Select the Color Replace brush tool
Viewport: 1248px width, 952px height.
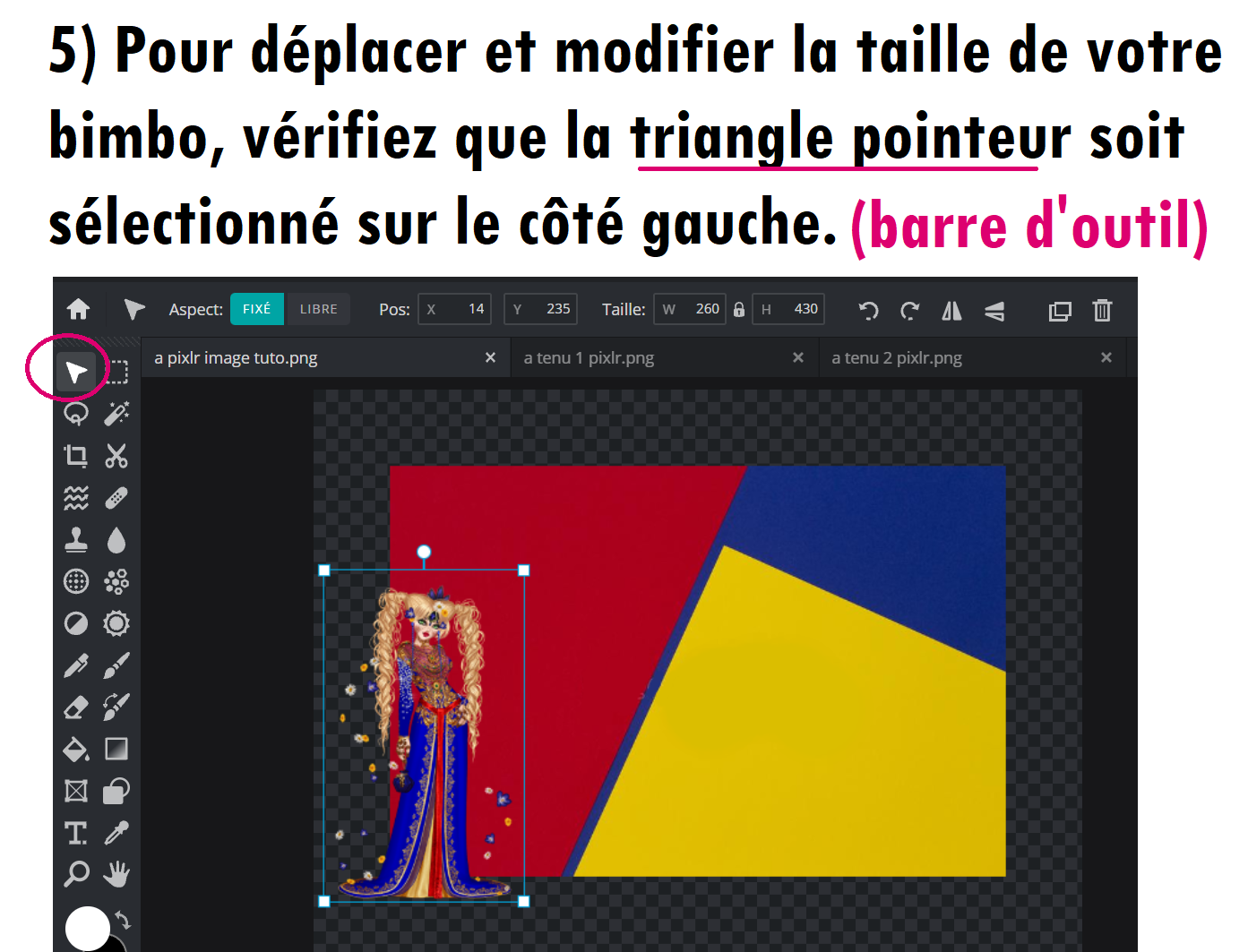coord(116,708)
